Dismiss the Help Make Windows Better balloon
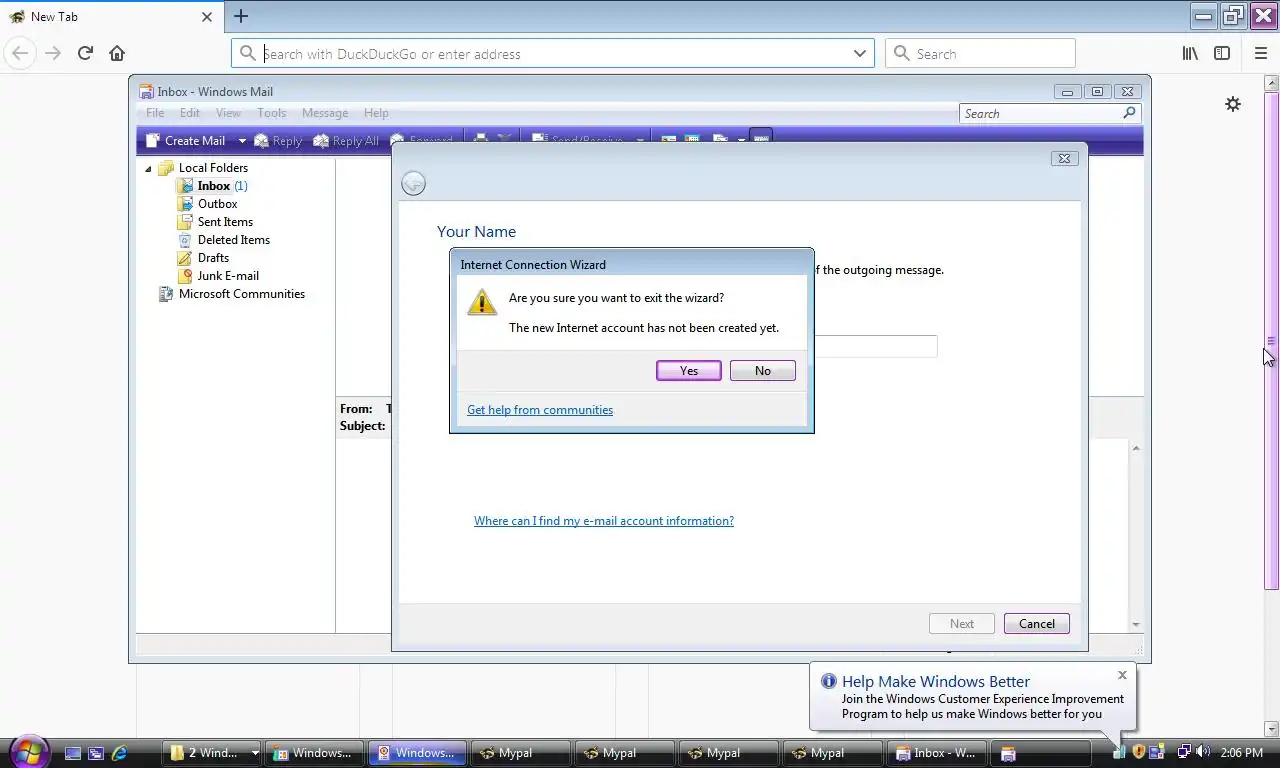The height and width of the screenshot is (768, 1280). point(1122,675)
